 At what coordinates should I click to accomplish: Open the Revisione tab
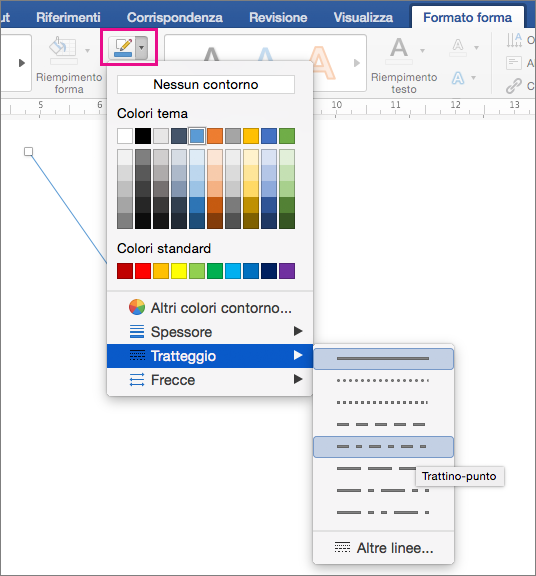pos(278,17)
